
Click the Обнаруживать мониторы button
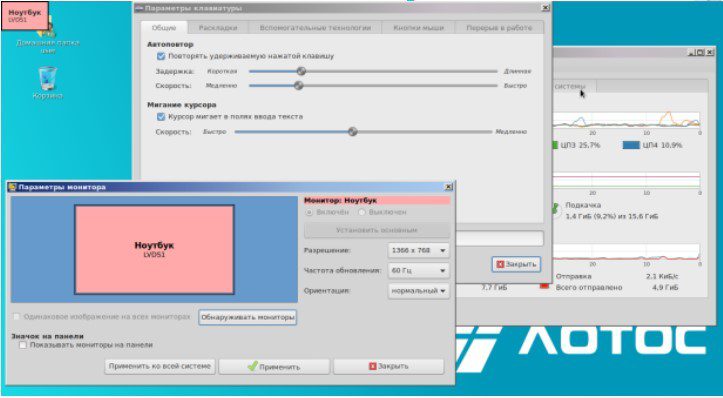tap(248, 317)
